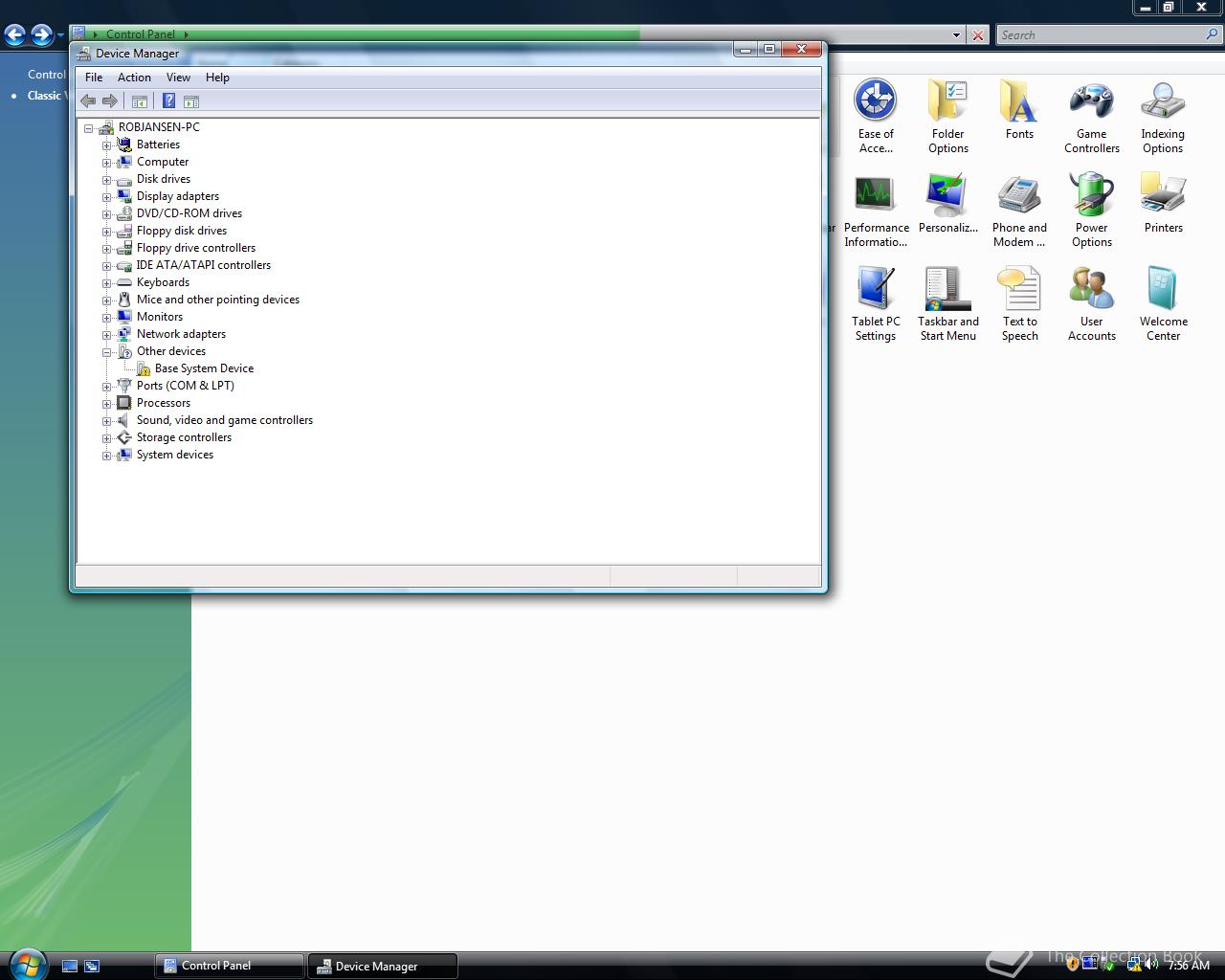Click the search magnifier icon
This screenshot has width=1225, height=980.
tap(1213, 35)
